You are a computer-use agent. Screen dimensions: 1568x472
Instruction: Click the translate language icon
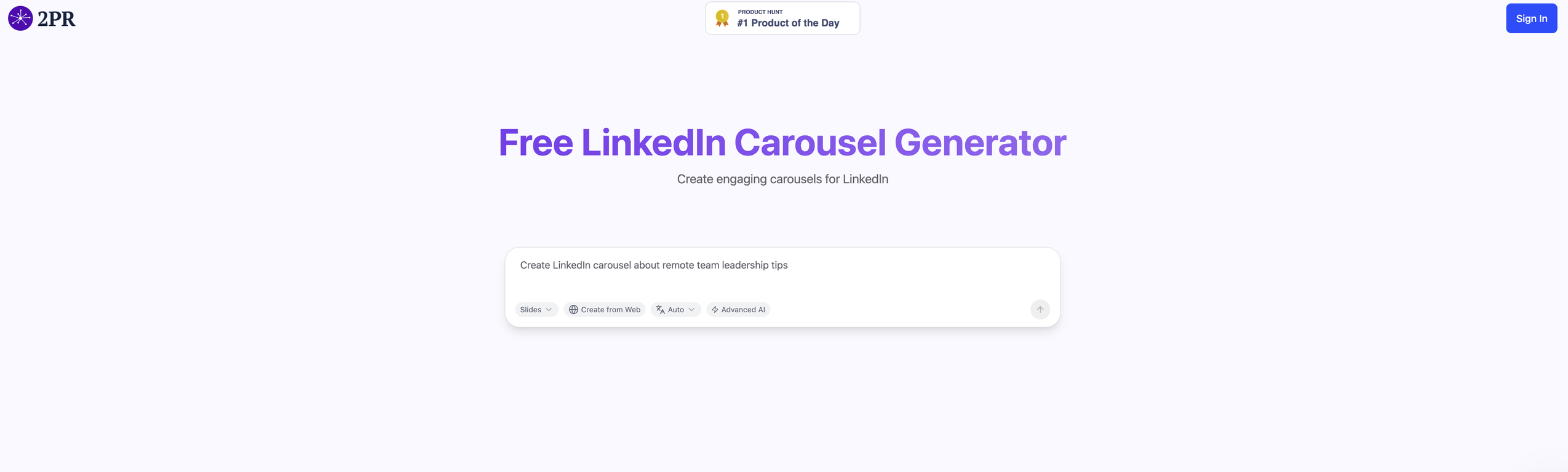(660, 310)
